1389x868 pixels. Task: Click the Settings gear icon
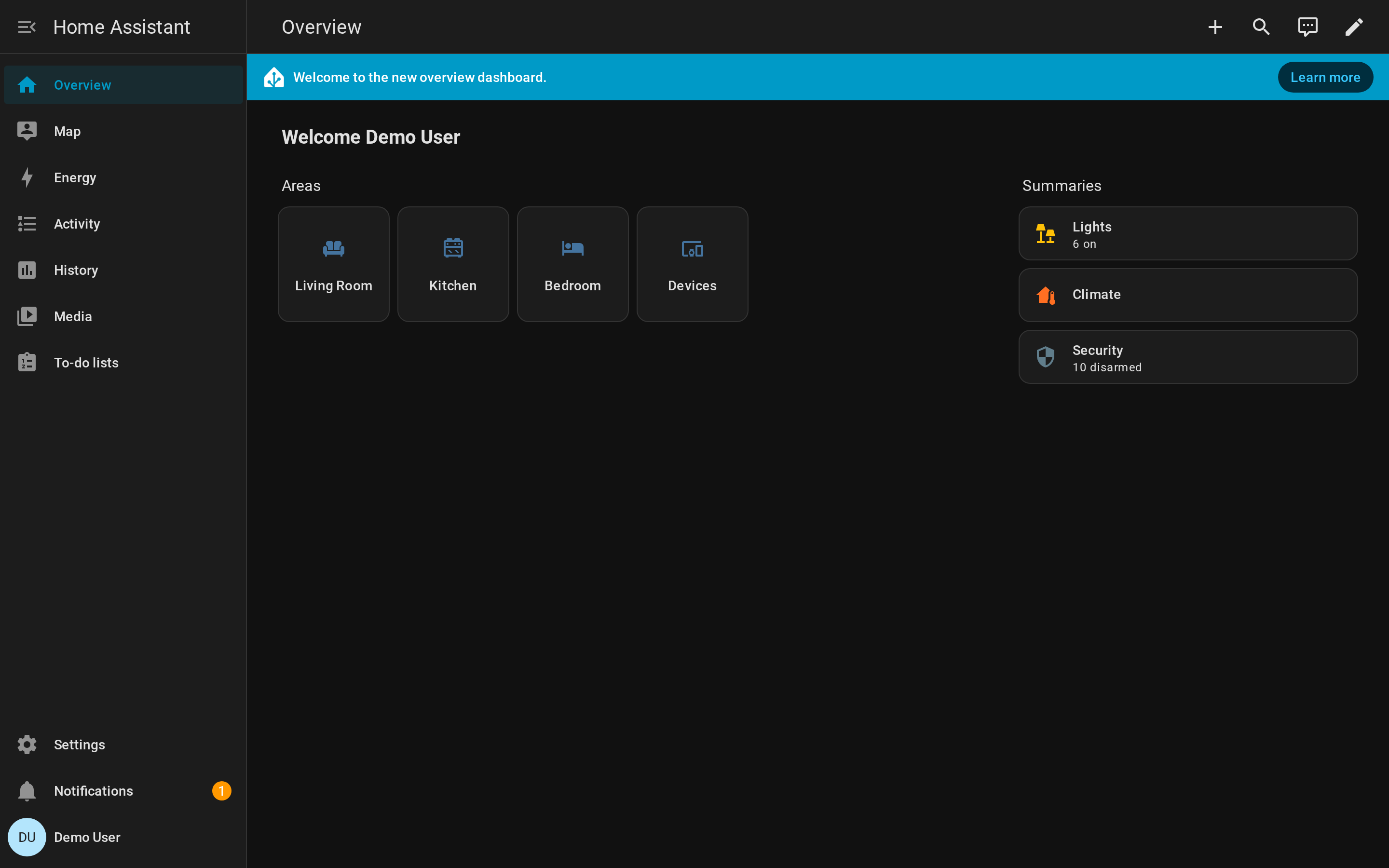(x=27, y=745)
